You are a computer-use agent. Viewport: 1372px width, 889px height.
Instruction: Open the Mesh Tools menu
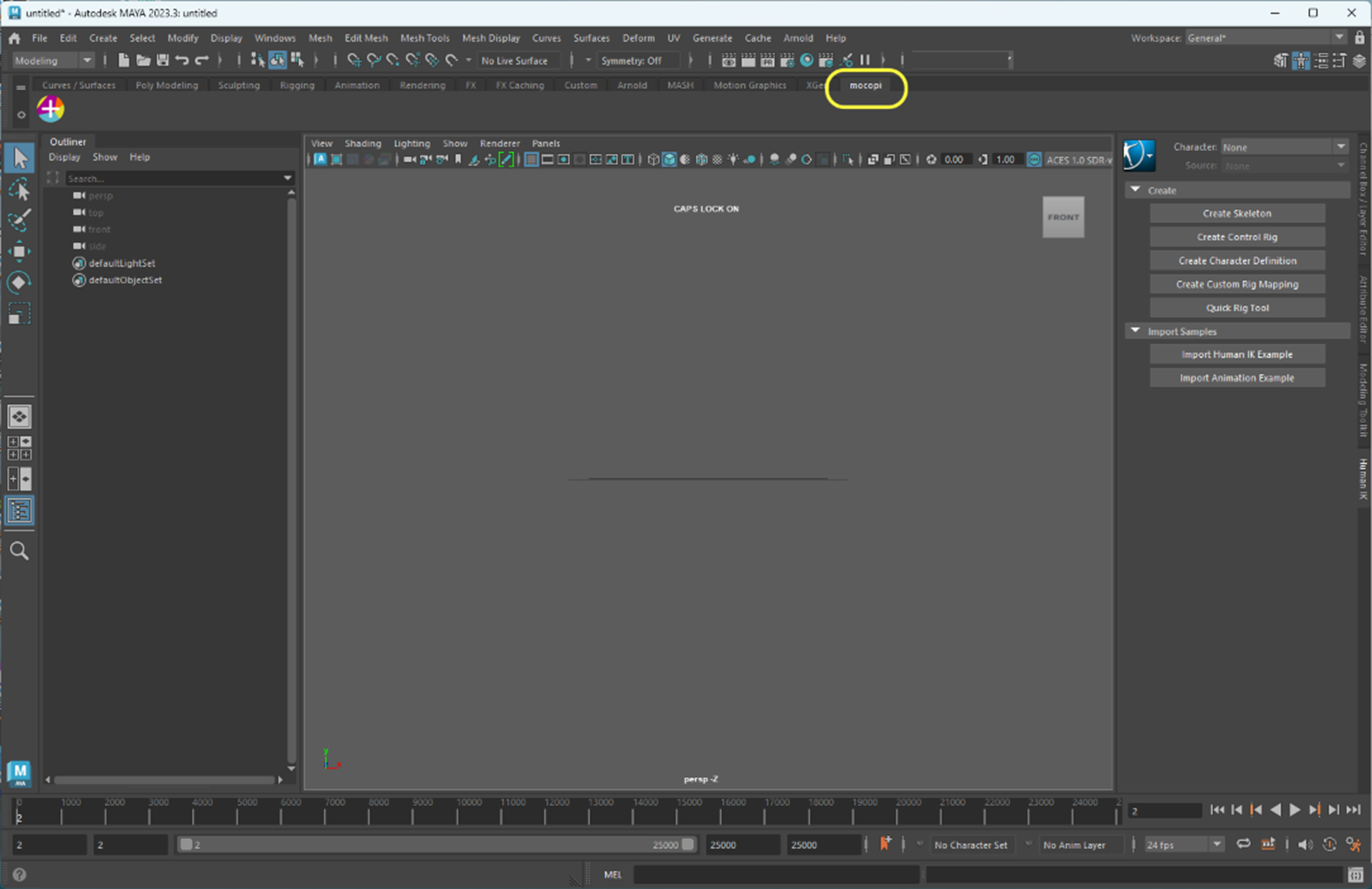click(x=425, y=38)
